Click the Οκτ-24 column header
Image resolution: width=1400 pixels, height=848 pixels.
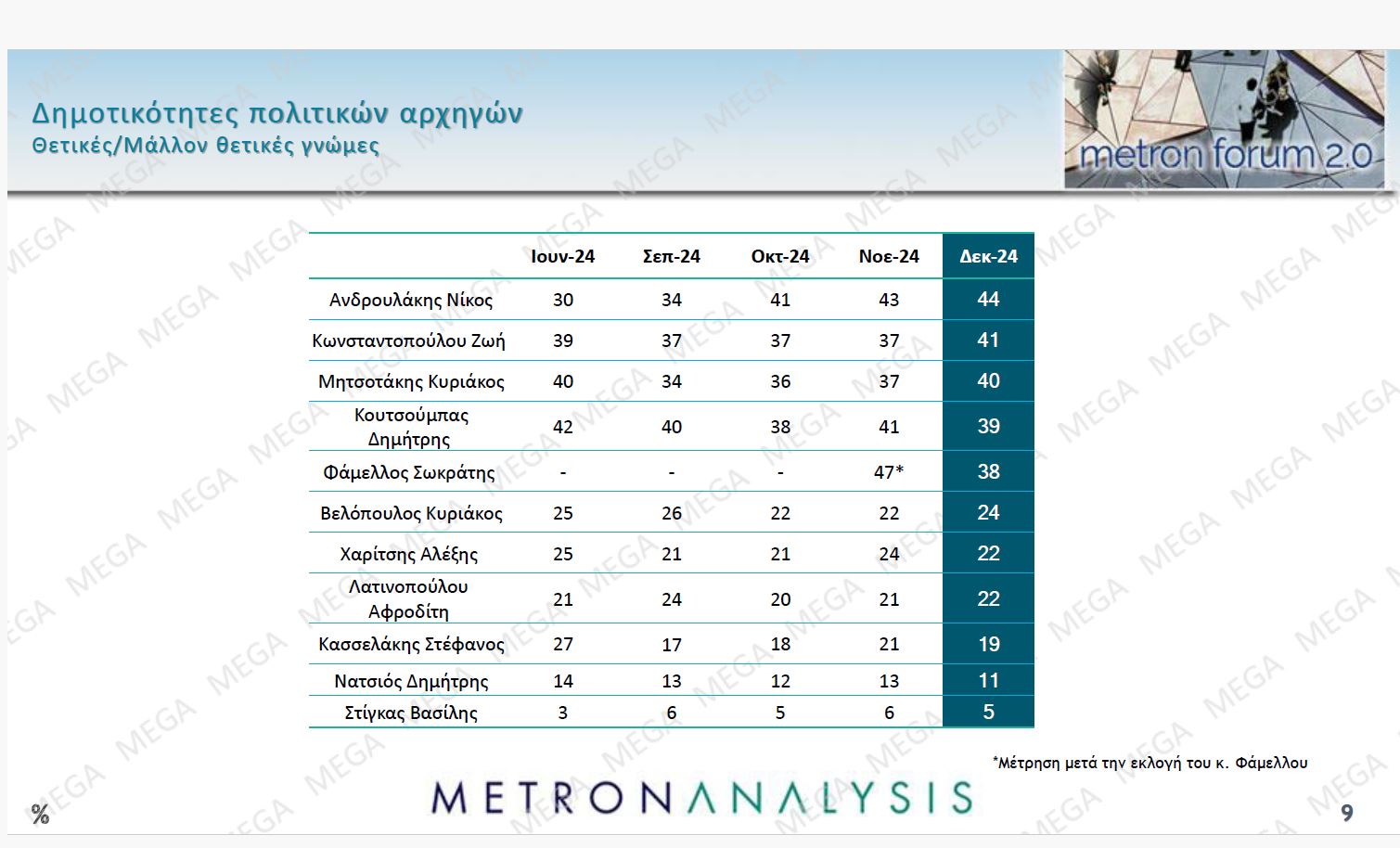point(779,256)
